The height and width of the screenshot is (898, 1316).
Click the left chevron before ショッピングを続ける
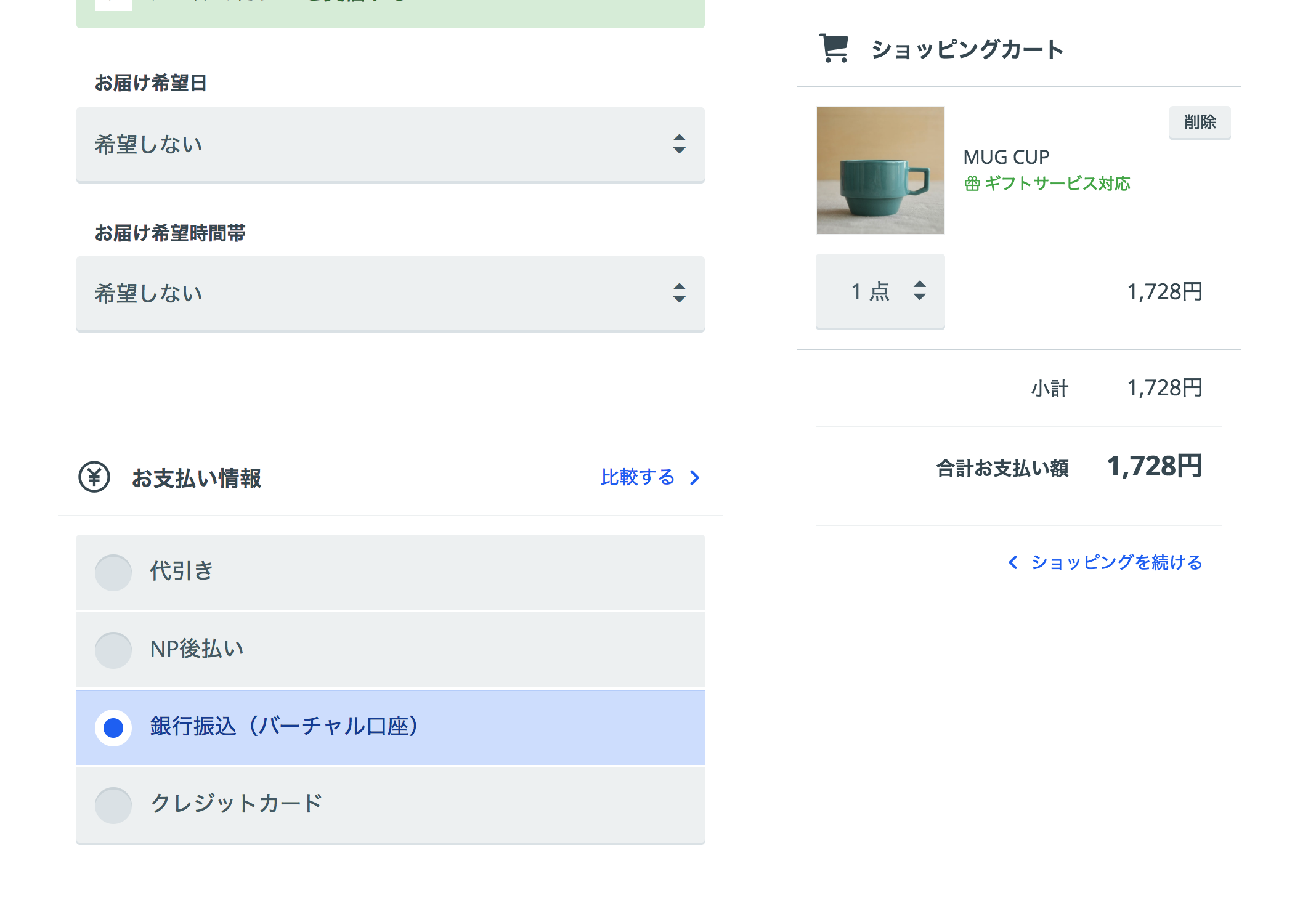pos(1012,562)
